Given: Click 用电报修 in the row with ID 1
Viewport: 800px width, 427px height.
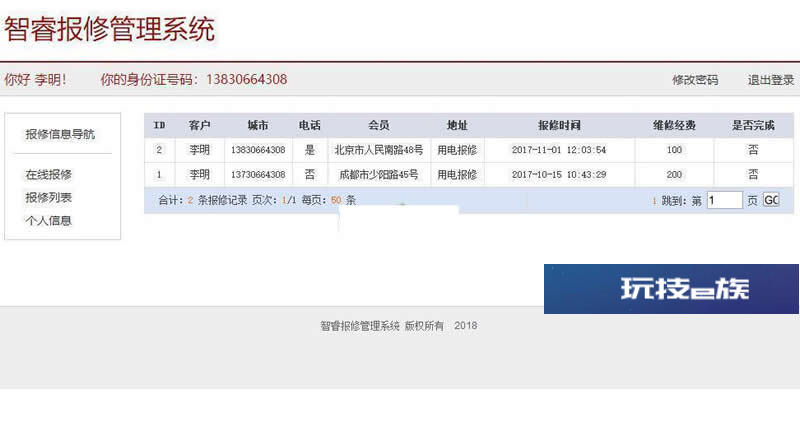Looking at the screenshot, I should pos(457,174).
